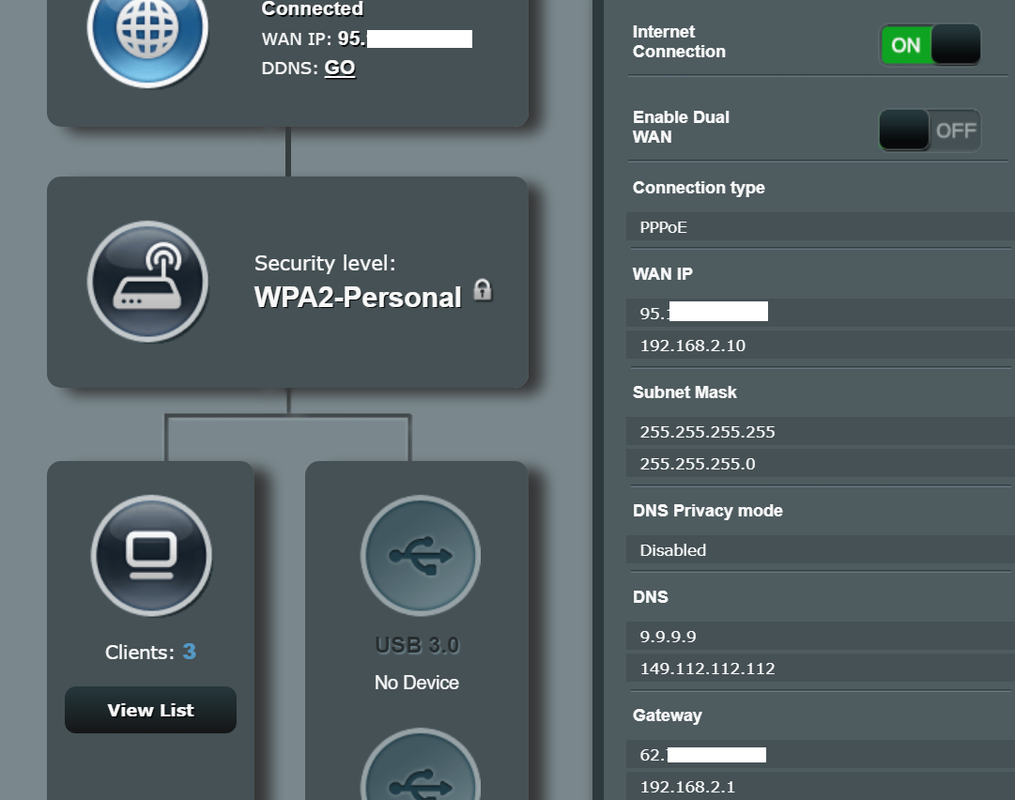Image resolution: width=1015 pixels, height=800 pixels.
Task: Select the 149.112.112.112 DNS entry
Action: coord(707,668)
